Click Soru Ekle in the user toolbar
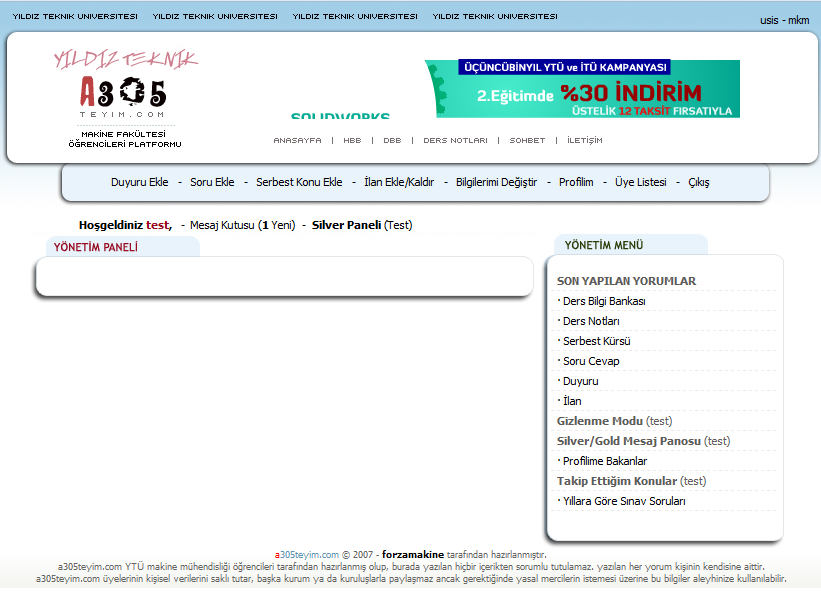This screenshot has height=591, width=821. (x=212, y=182)
